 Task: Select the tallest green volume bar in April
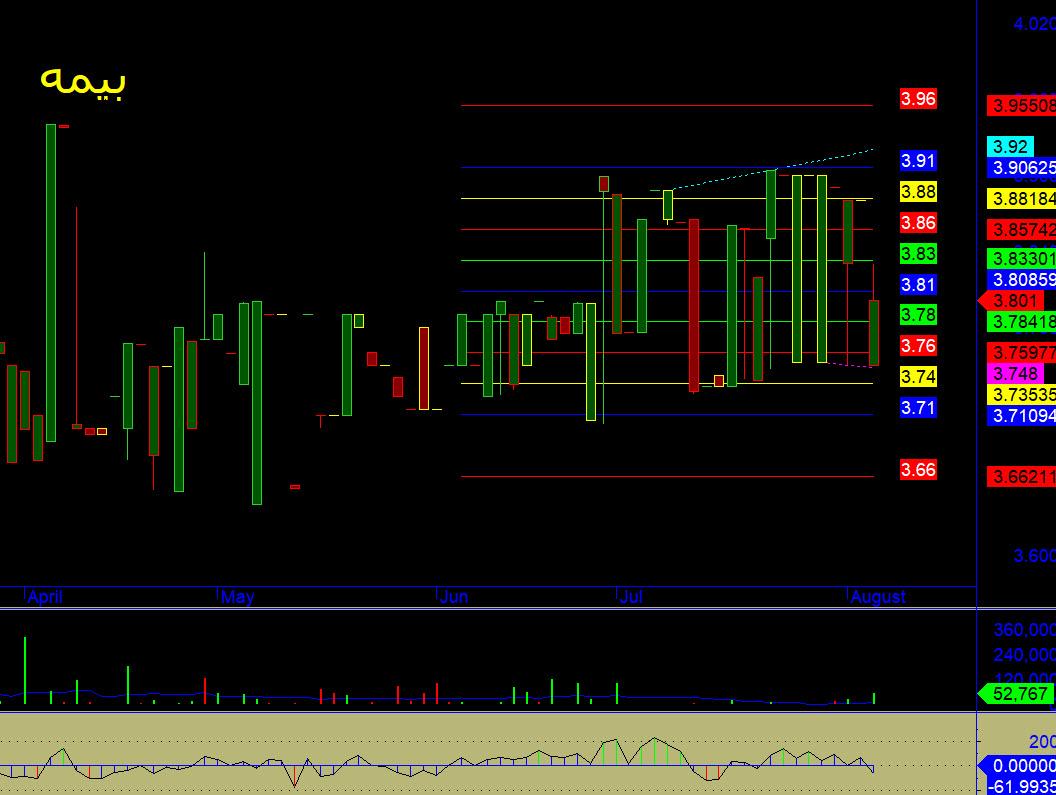click(25, 670)
